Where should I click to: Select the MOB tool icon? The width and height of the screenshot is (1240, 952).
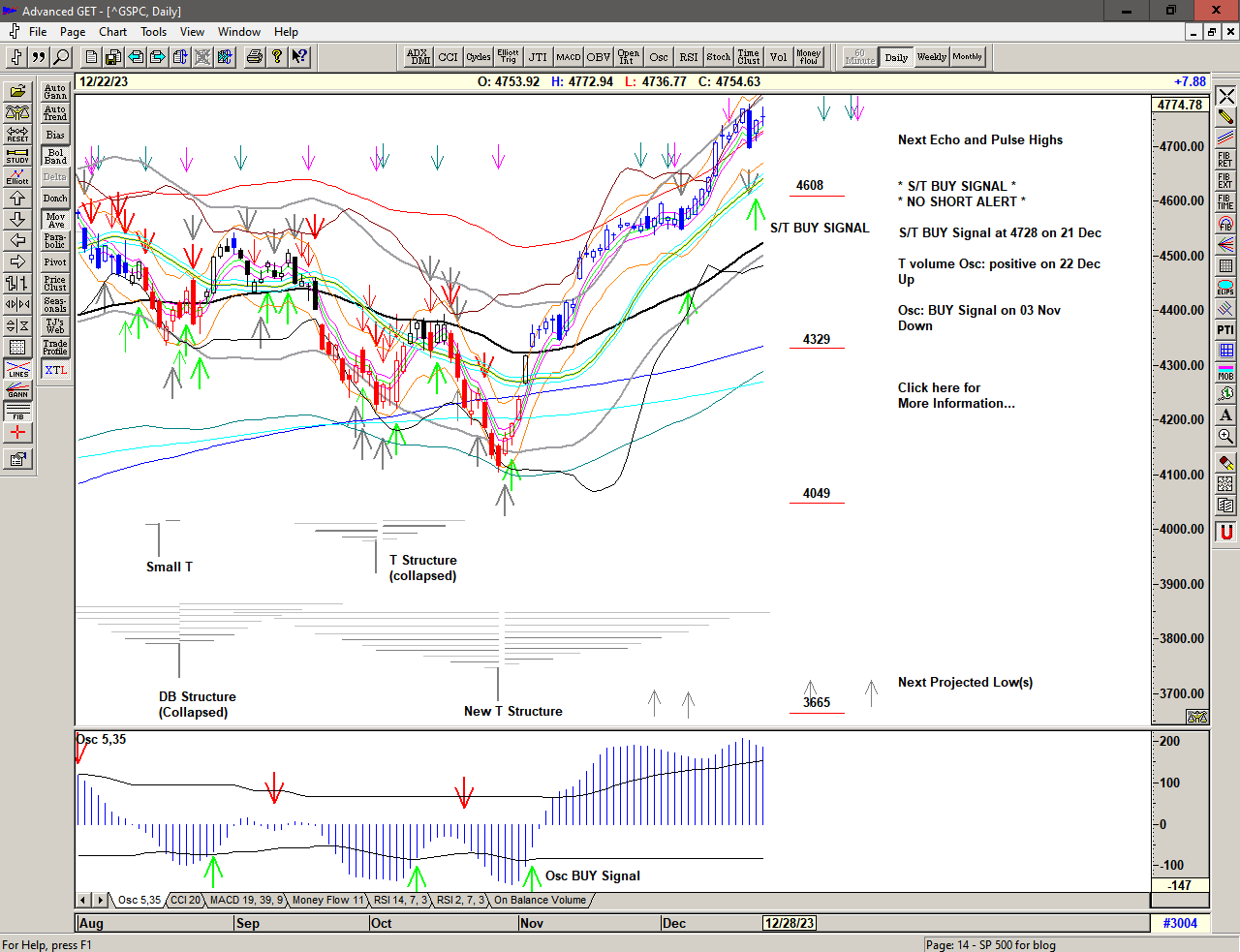click(1225, 372)
